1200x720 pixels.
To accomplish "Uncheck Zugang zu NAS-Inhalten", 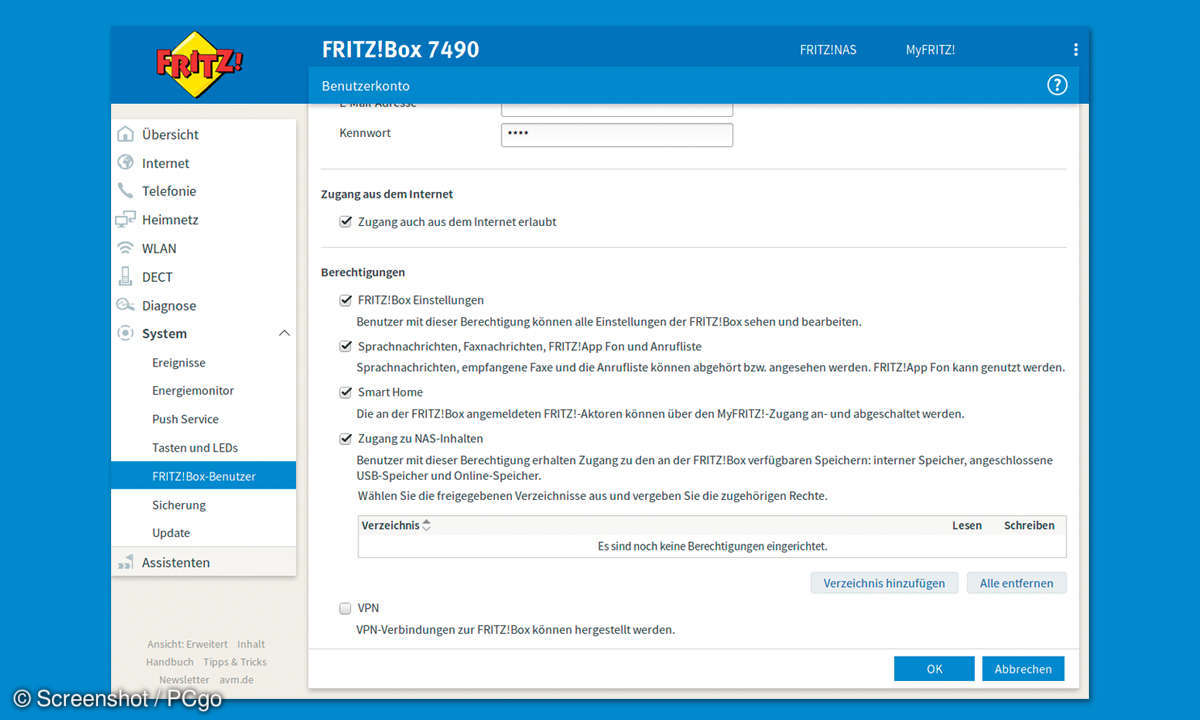I will [x=346, y=438].
